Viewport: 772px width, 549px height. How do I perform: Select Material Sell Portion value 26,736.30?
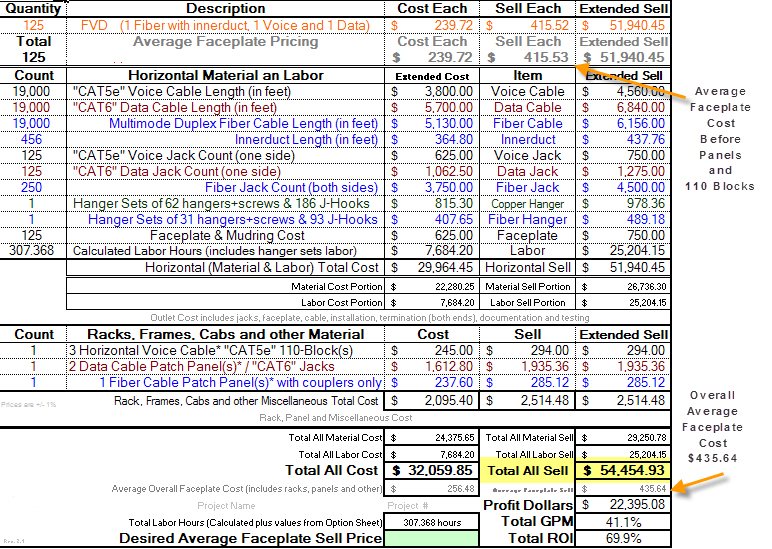point(623,287)
